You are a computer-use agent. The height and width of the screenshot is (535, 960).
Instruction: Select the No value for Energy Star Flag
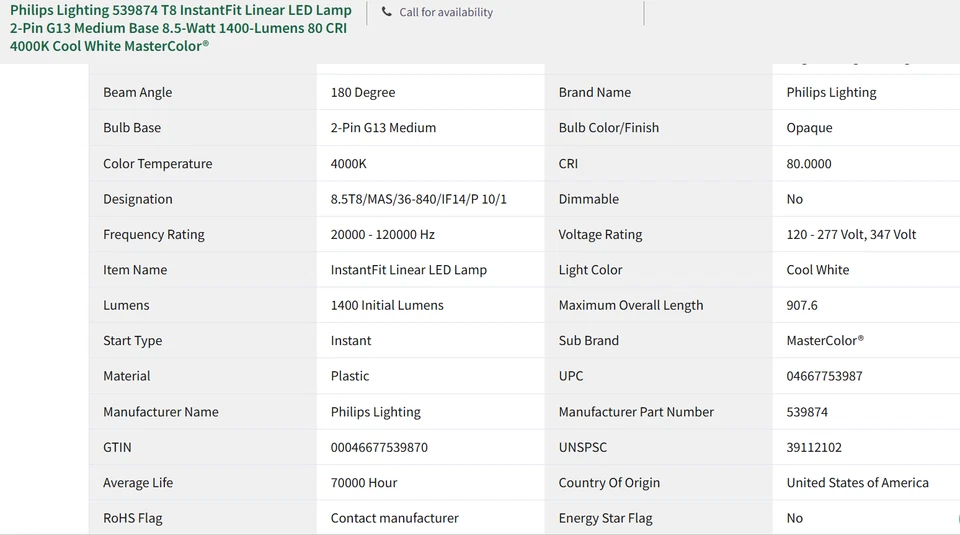794,518
